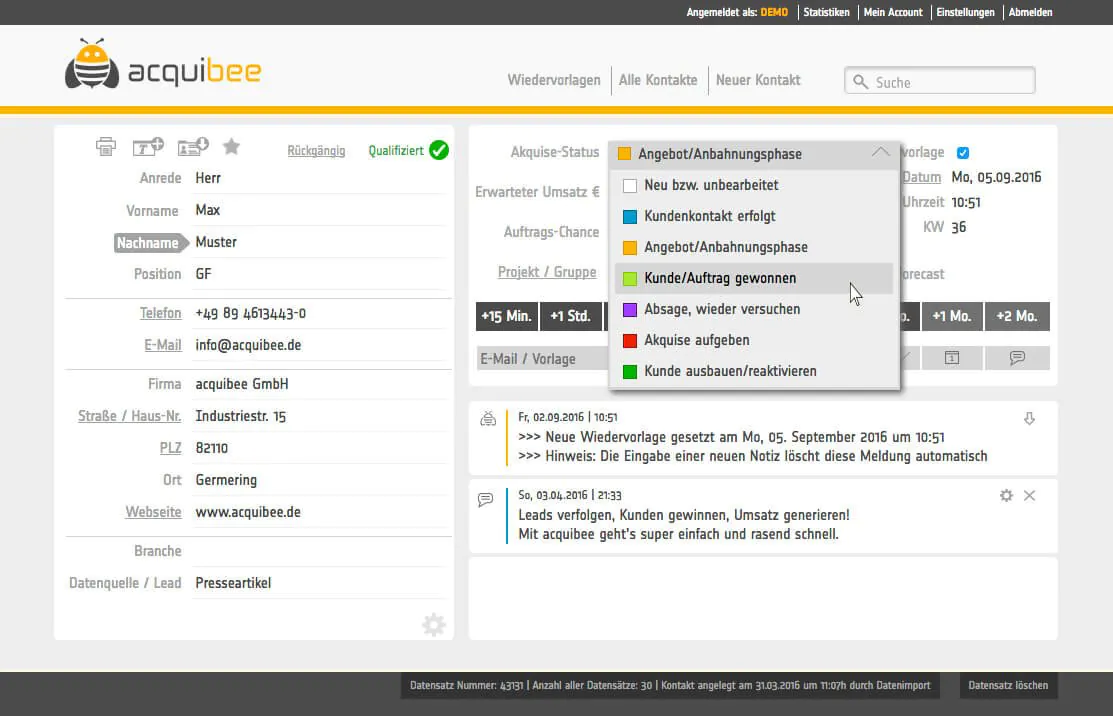Click the Rückgängig link
Screen dimensions: 1113x716
[317, 150]
